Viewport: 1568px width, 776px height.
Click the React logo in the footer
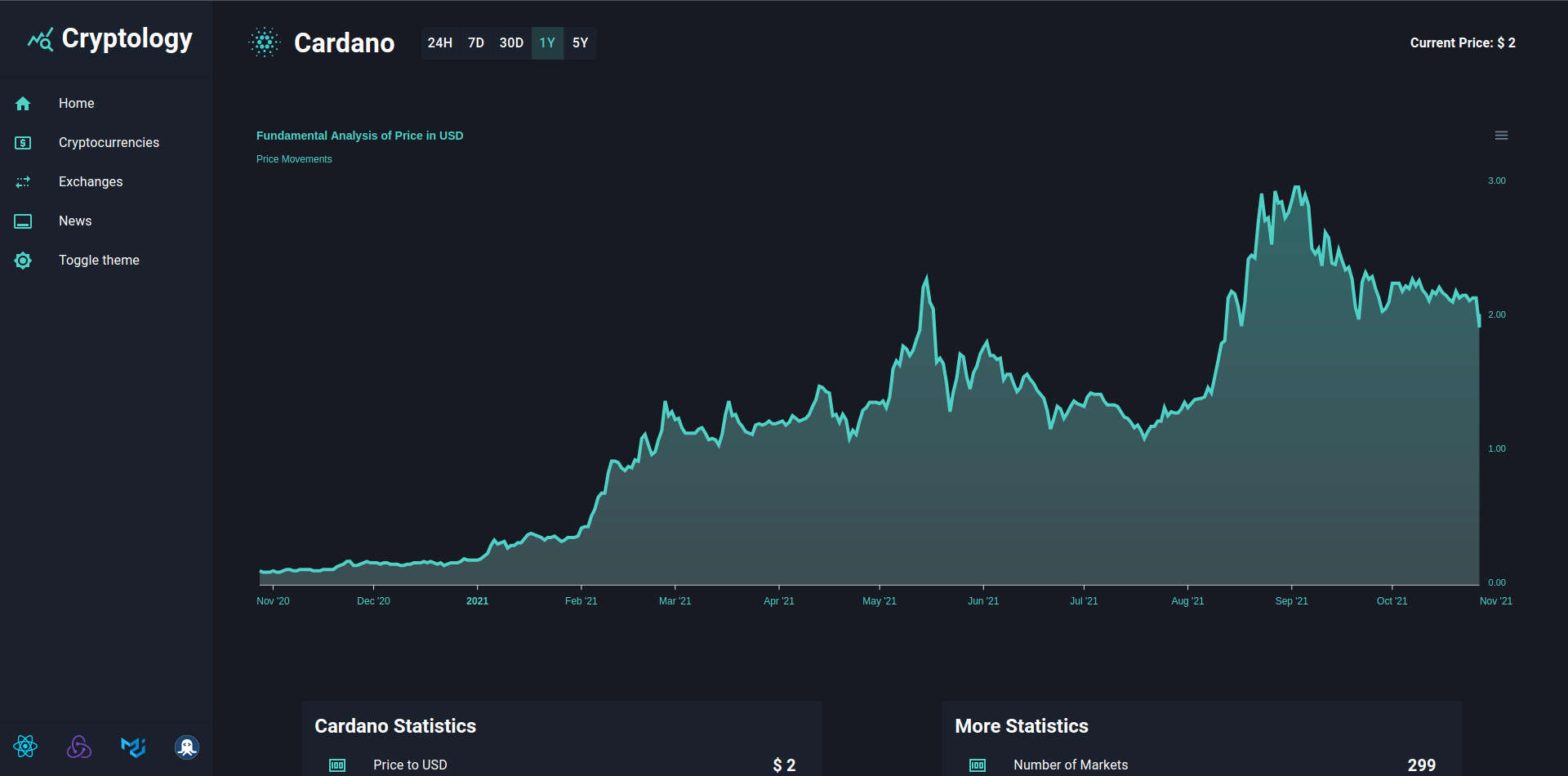[x=26, y=746]
